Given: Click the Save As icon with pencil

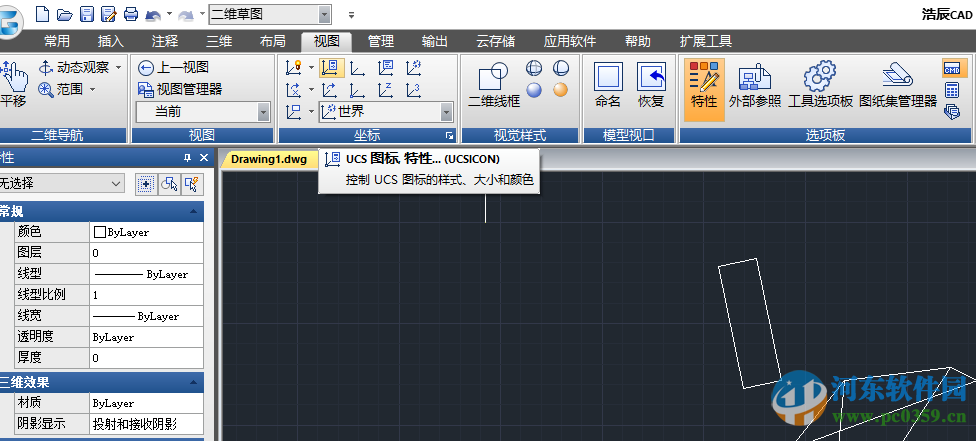Looking at the screenshot, I should point(108,14).
